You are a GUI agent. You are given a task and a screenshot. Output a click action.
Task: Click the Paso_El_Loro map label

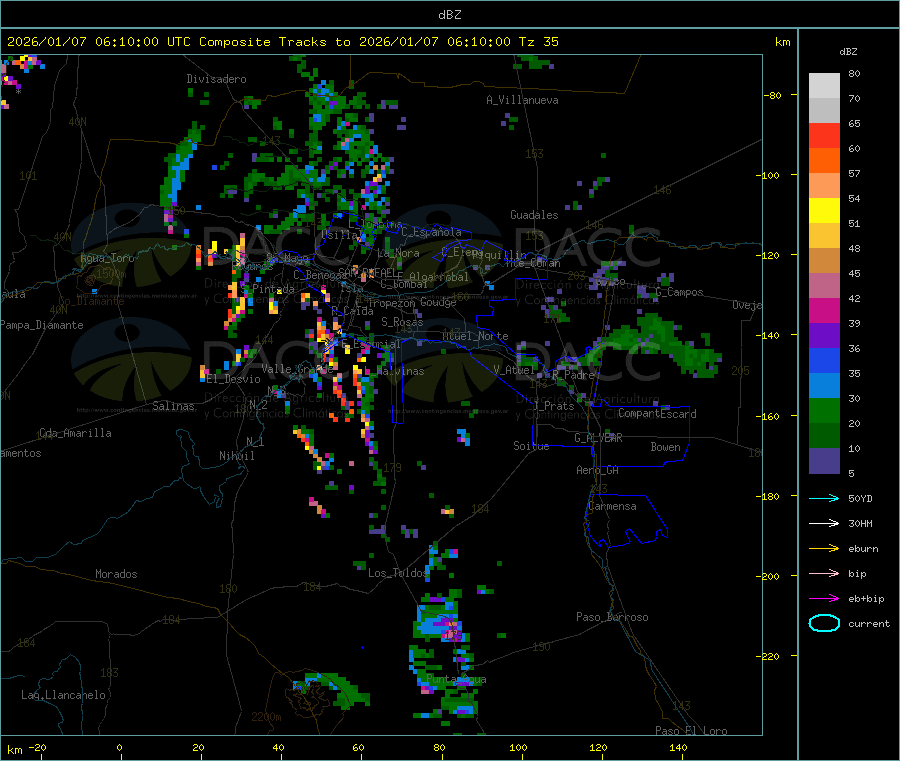click(691, 731)
